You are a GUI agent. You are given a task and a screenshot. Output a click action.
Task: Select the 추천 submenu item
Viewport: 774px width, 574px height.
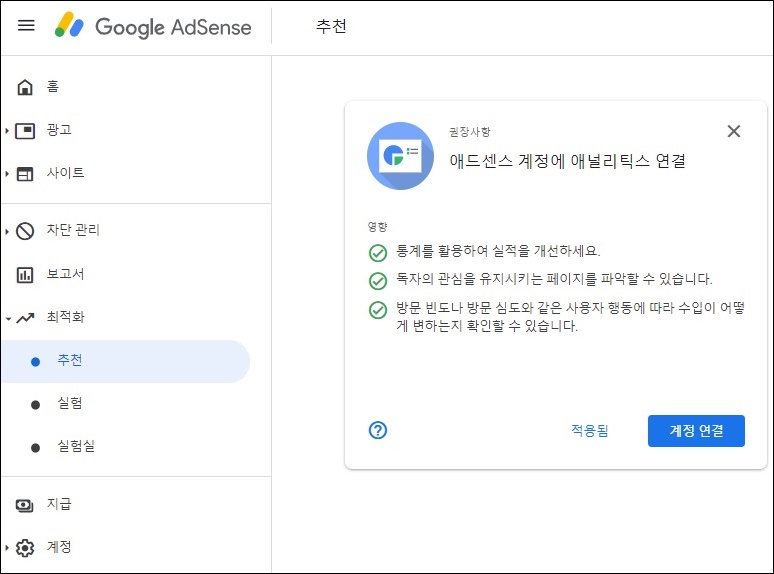125,361
